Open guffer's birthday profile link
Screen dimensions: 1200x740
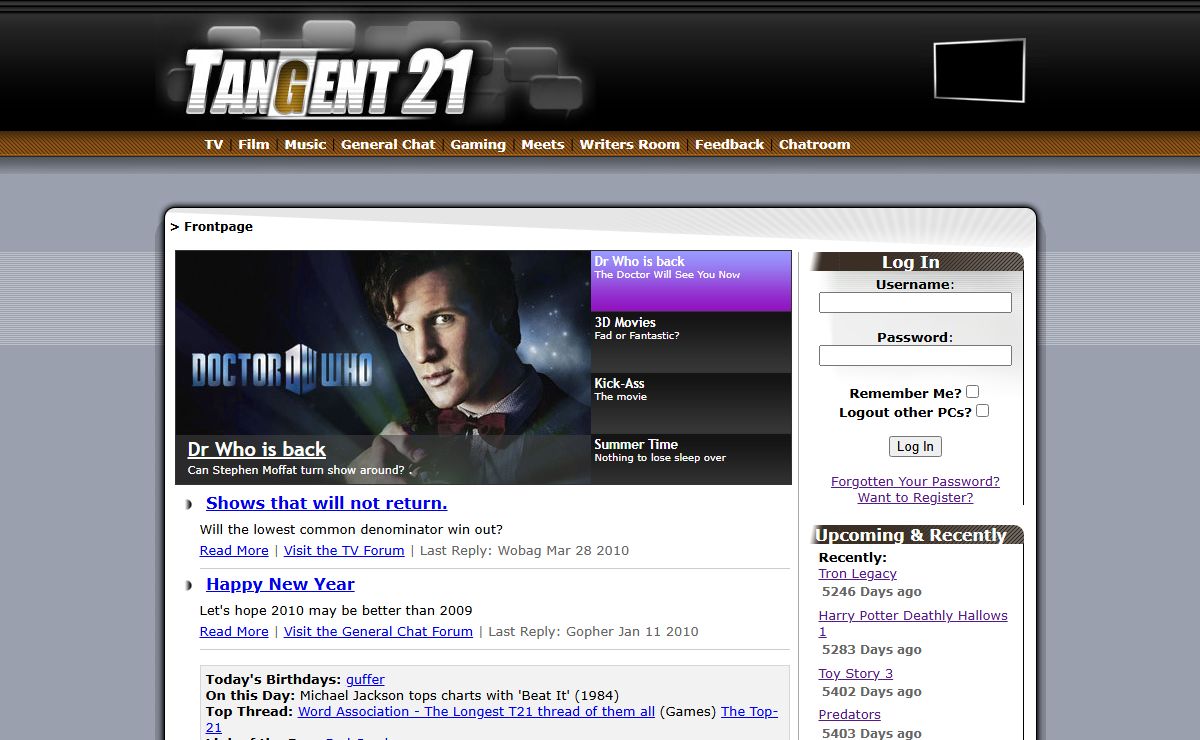click(x=365, y=679)
